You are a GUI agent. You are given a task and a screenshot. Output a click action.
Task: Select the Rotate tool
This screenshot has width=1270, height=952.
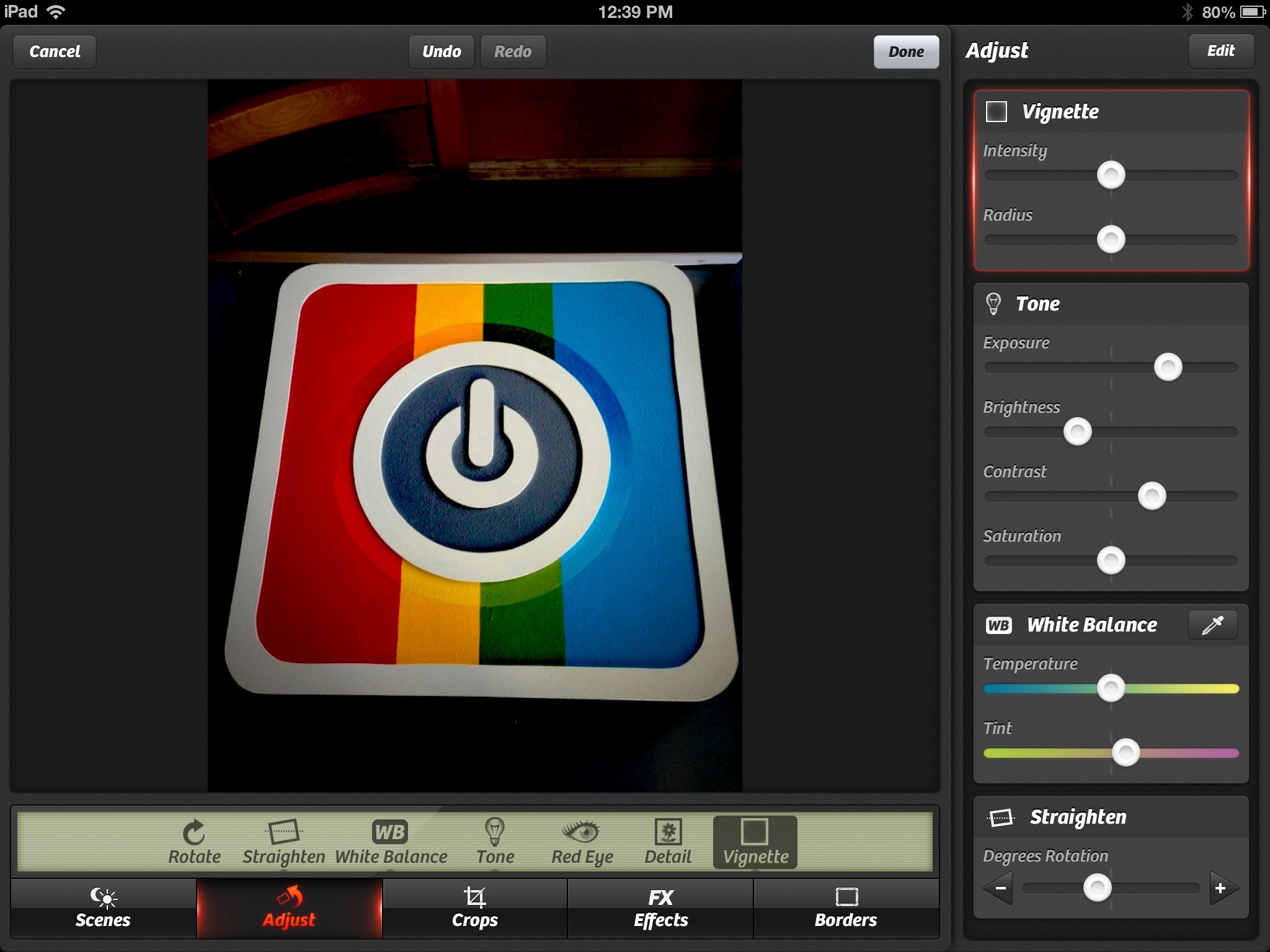(194, 840)
